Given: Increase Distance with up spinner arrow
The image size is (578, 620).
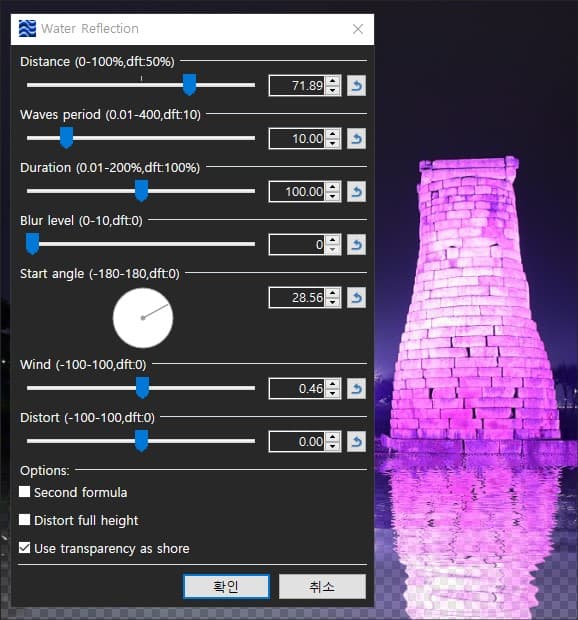Looking at the screenshot, I should 333,81.
